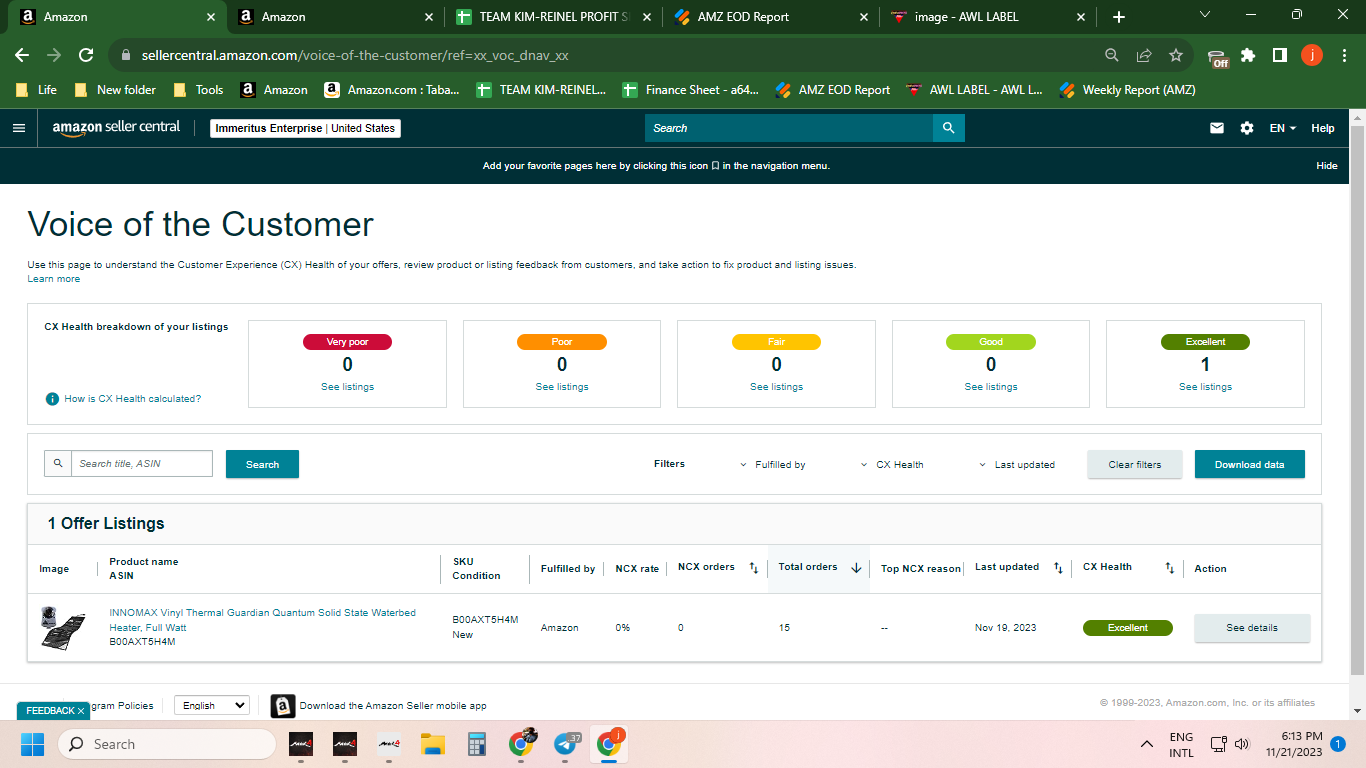The image size is (1366, 768).
Task: See listings under Fair
Action: click(776, 387)
